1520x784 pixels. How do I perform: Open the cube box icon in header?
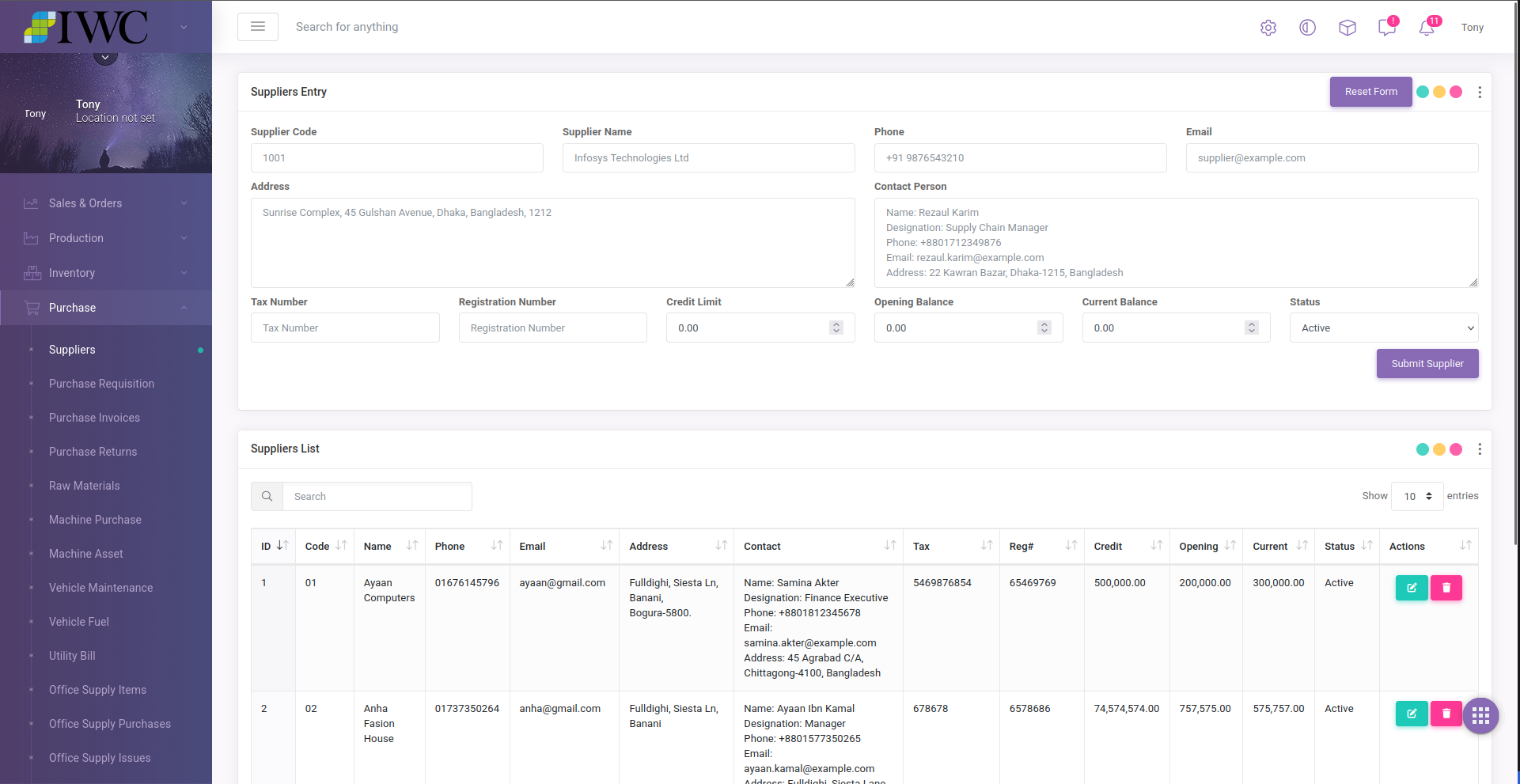click(1348, 28)
